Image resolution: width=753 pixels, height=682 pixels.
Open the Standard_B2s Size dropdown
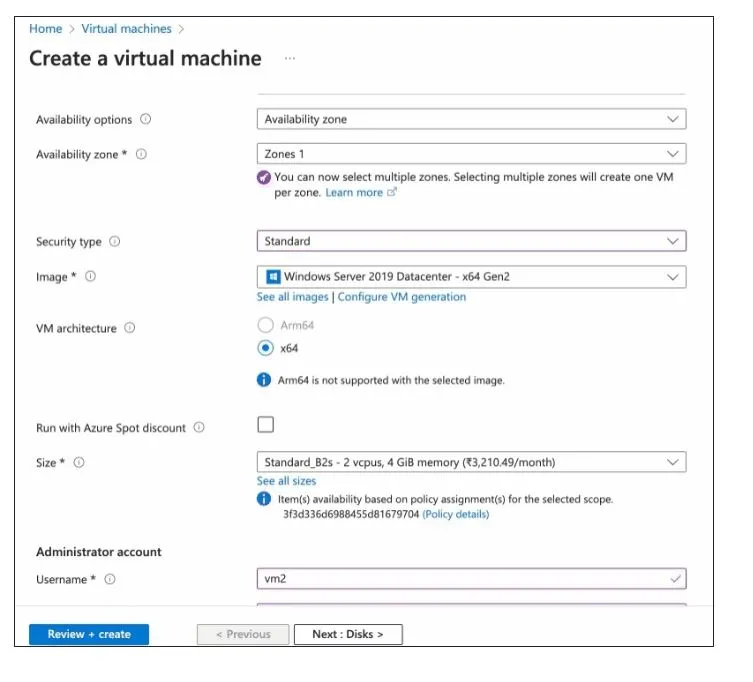[x=471, y=462]
